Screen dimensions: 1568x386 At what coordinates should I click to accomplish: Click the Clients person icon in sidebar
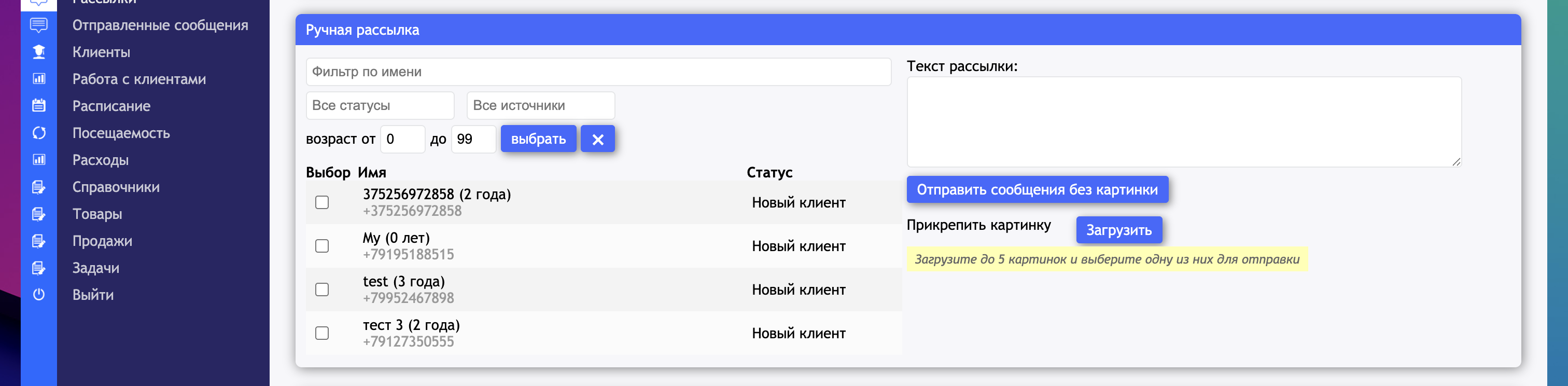point(39,52)
